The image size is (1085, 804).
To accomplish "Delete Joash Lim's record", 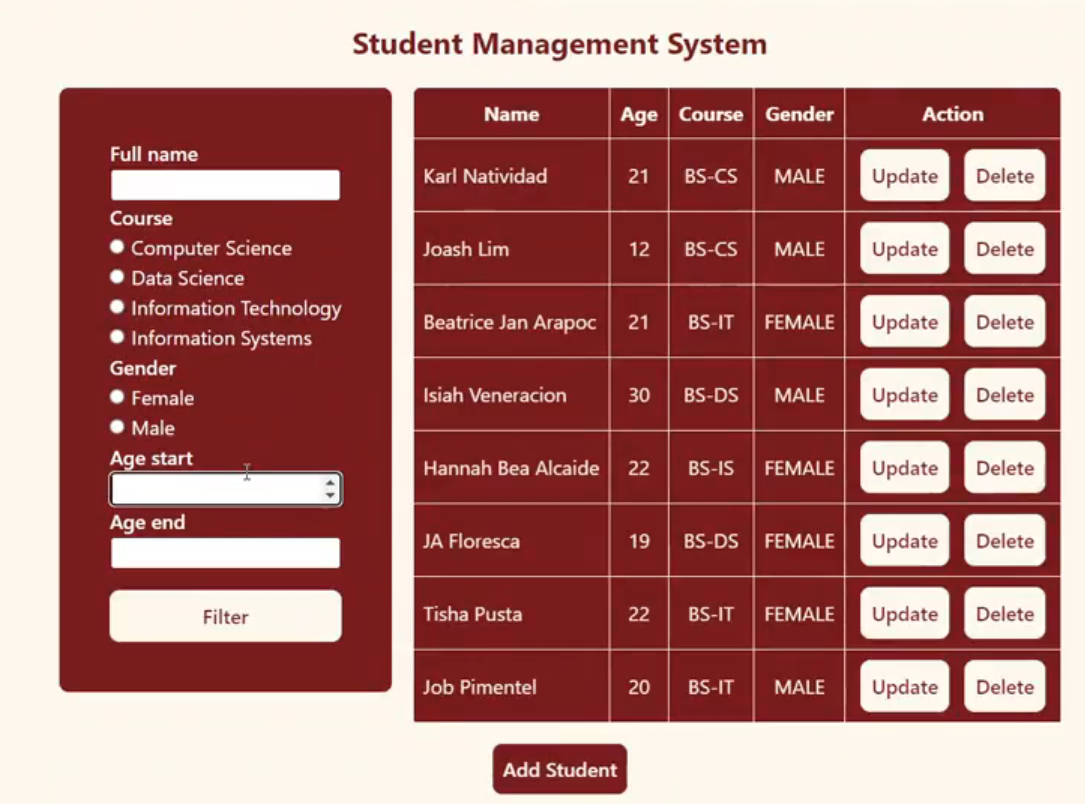I will pyautogui.click(x=1004, y=248).
